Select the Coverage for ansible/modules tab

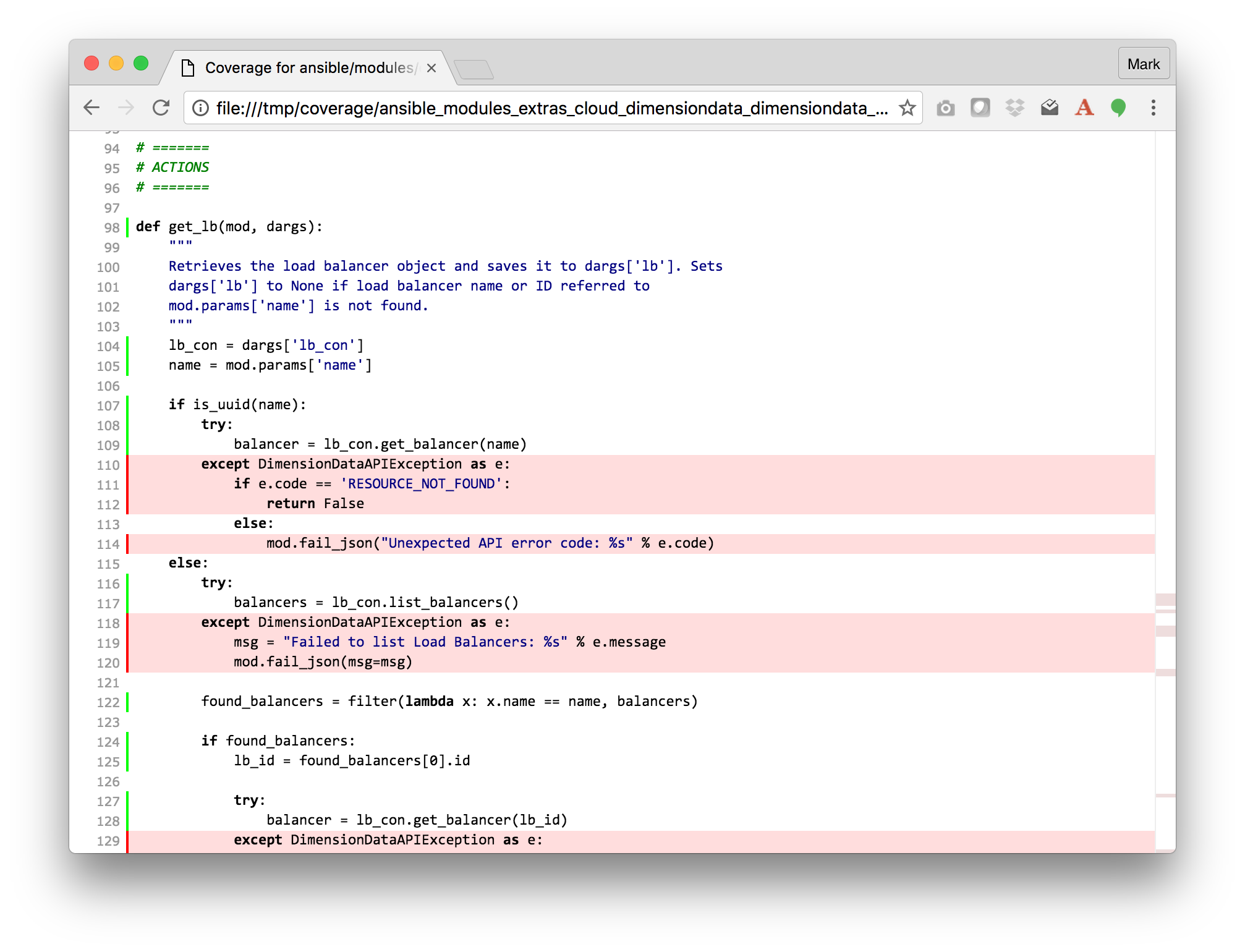[309, 68]
